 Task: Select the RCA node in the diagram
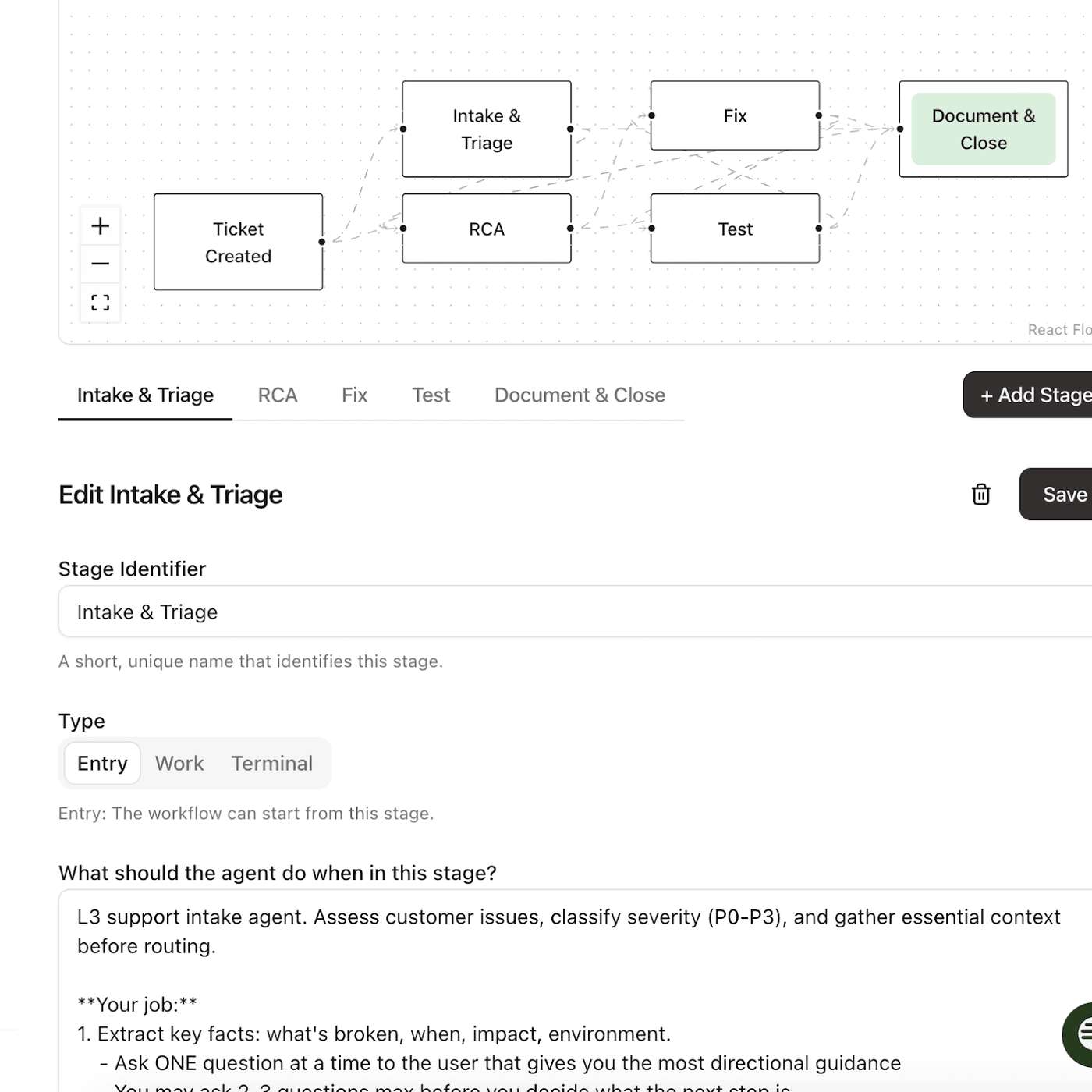[487, 229]
